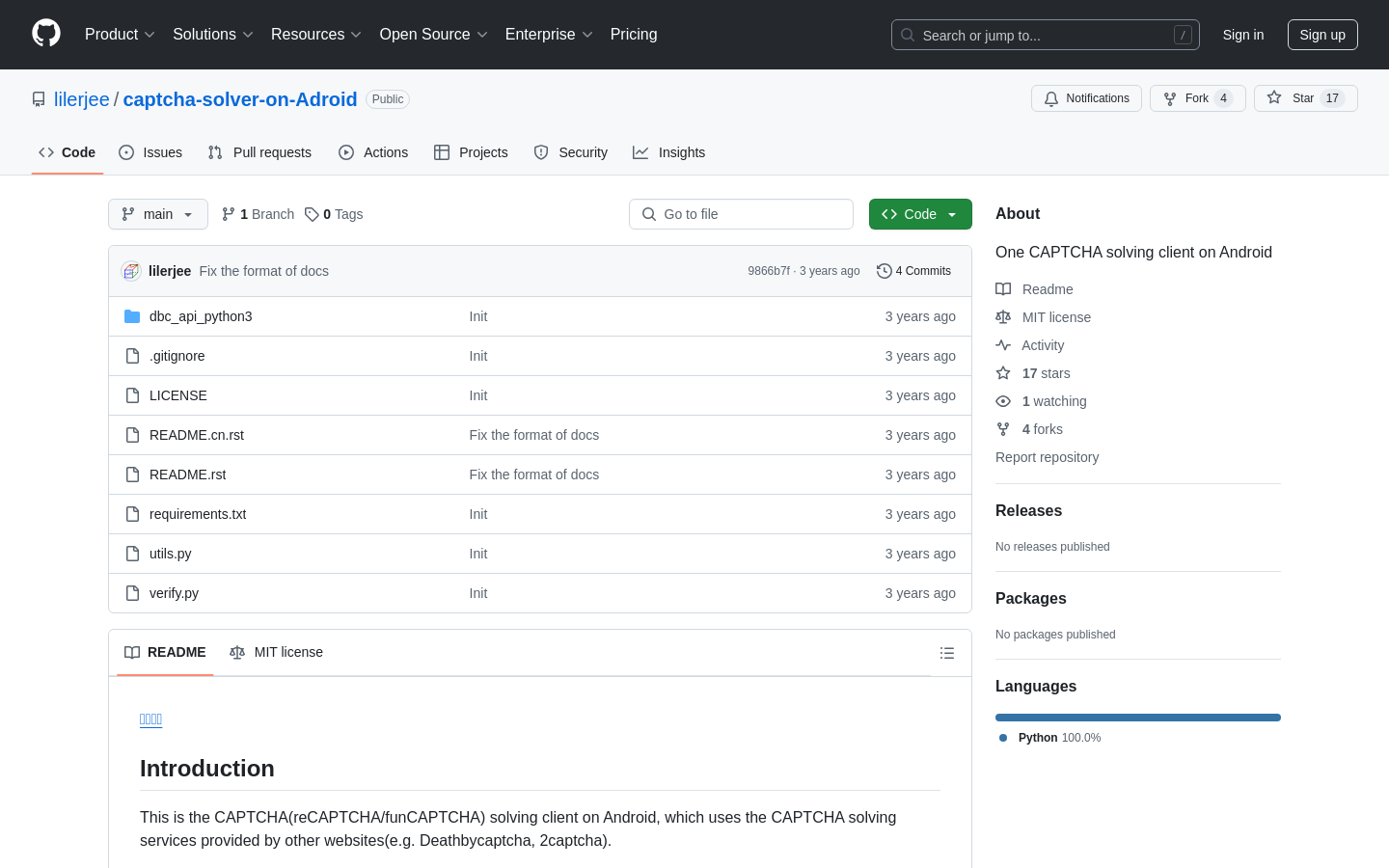Click the star count 17 badge

tap(1332, 98)
